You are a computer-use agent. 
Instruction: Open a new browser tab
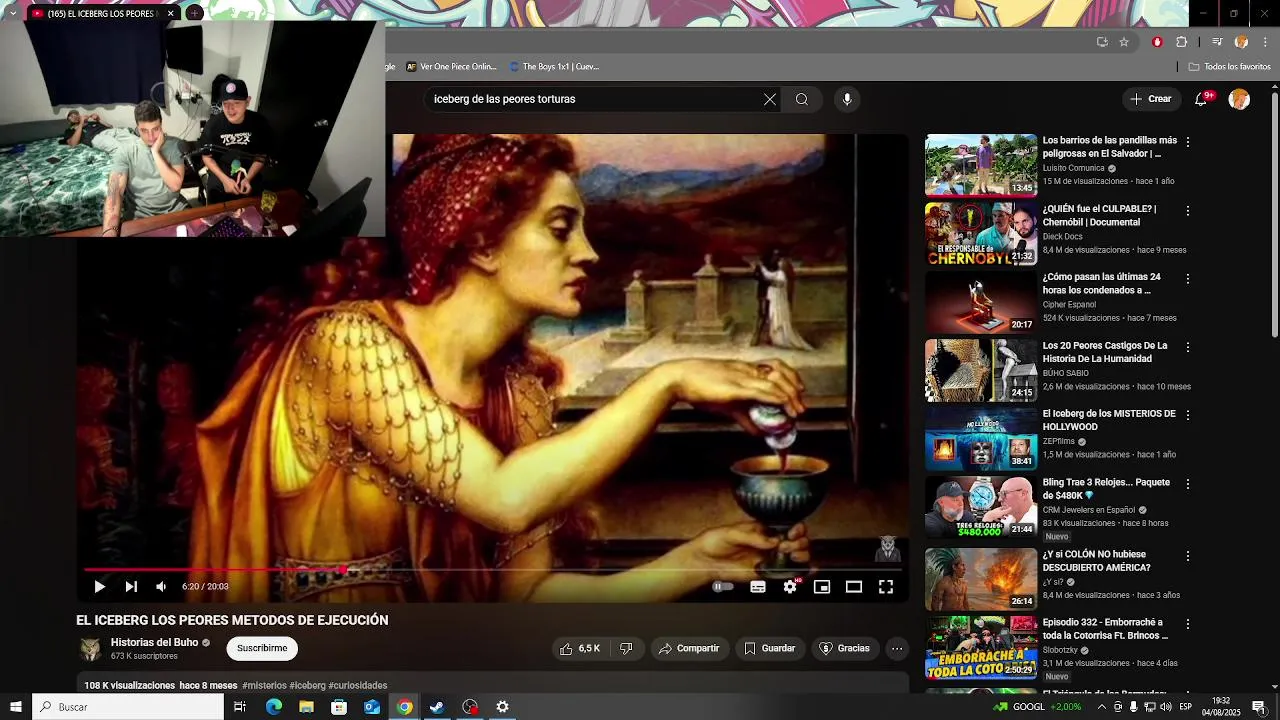pos(195,13)
